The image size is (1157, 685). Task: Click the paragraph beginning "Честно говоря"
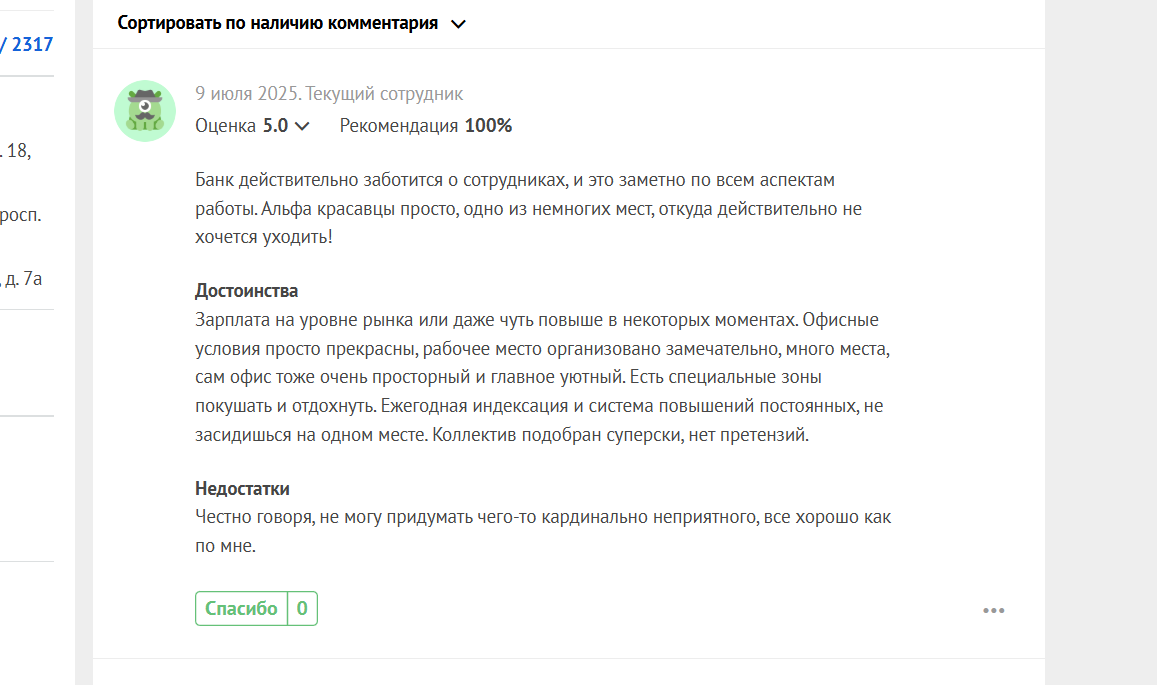[x=543, y=531]
